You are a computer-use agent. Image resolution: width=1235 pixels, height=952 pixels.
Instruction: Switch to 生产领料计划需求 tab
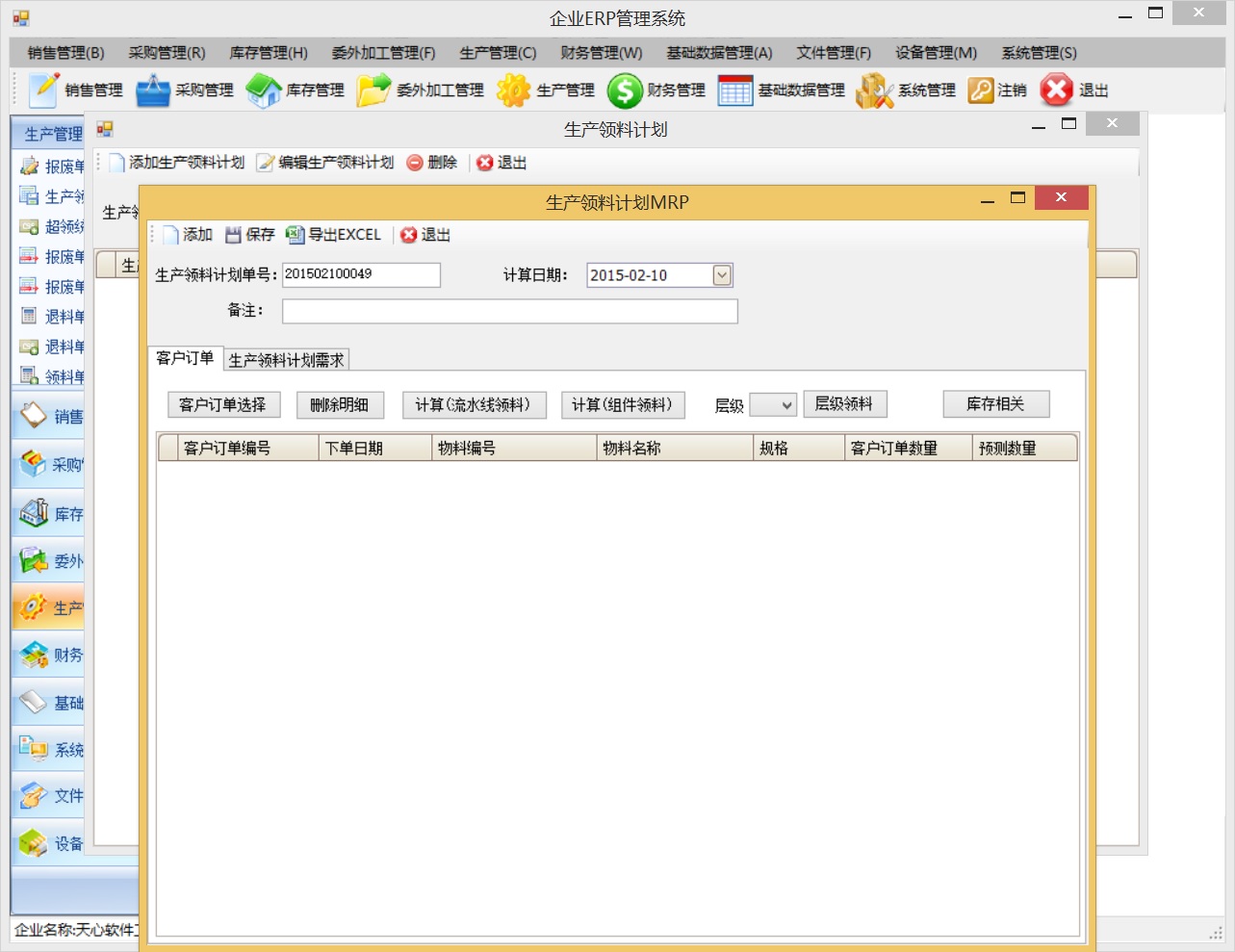click(286, 360)
